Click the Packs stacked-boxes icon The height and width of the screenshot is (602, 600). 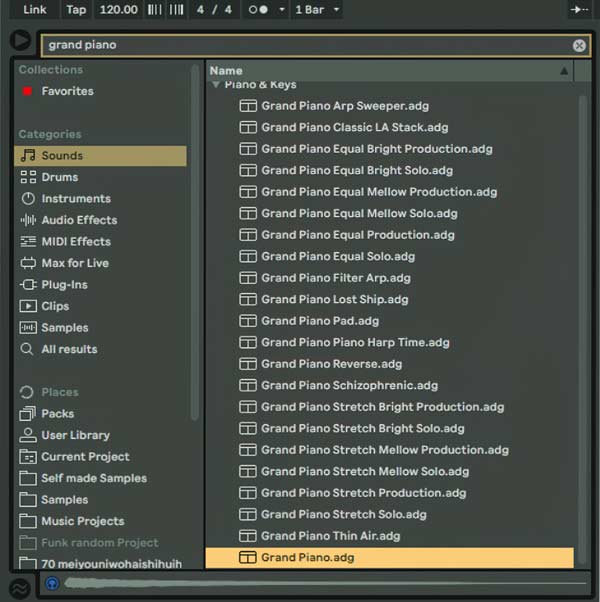[28, 413]
